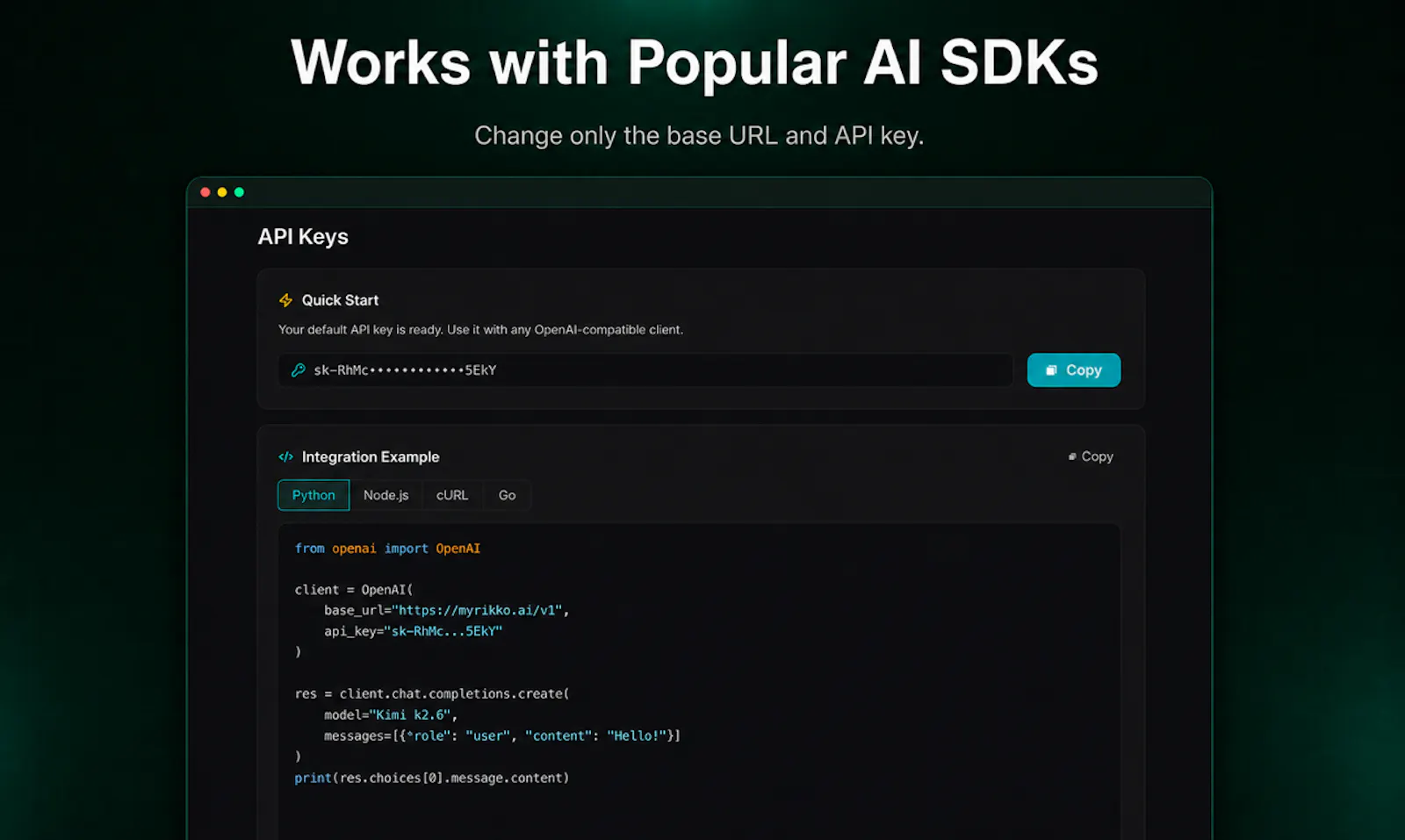Screen dimensions: 1405x840
Task: Click the base_url code line
Action: tap(446, 610)
